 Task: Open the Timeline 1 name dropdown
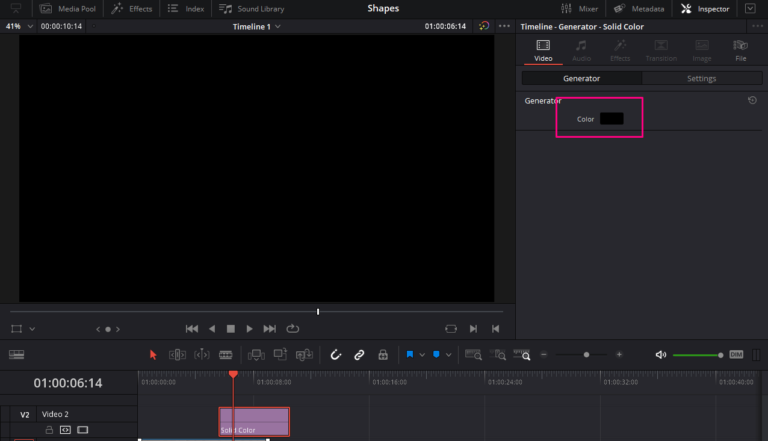click(257, 26)
